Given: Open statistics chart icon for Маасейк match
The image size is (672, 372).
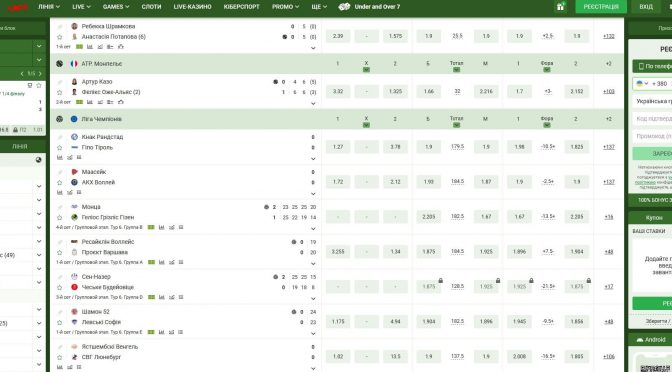Looking at the screenshot, I should tap(60, 193).
